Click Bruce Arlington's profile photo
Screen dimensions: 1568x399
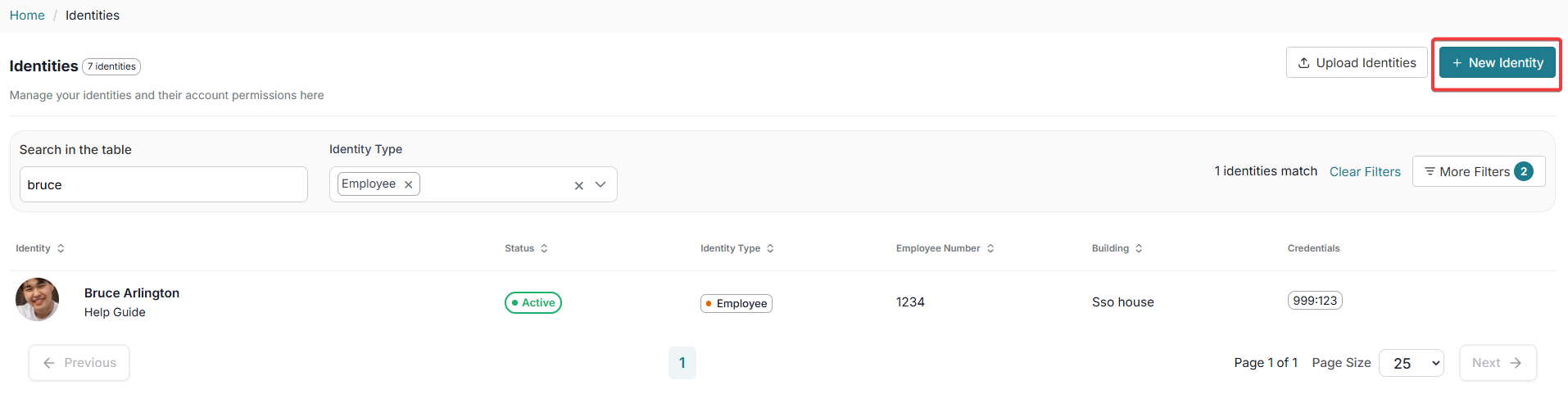pos(38,300)
